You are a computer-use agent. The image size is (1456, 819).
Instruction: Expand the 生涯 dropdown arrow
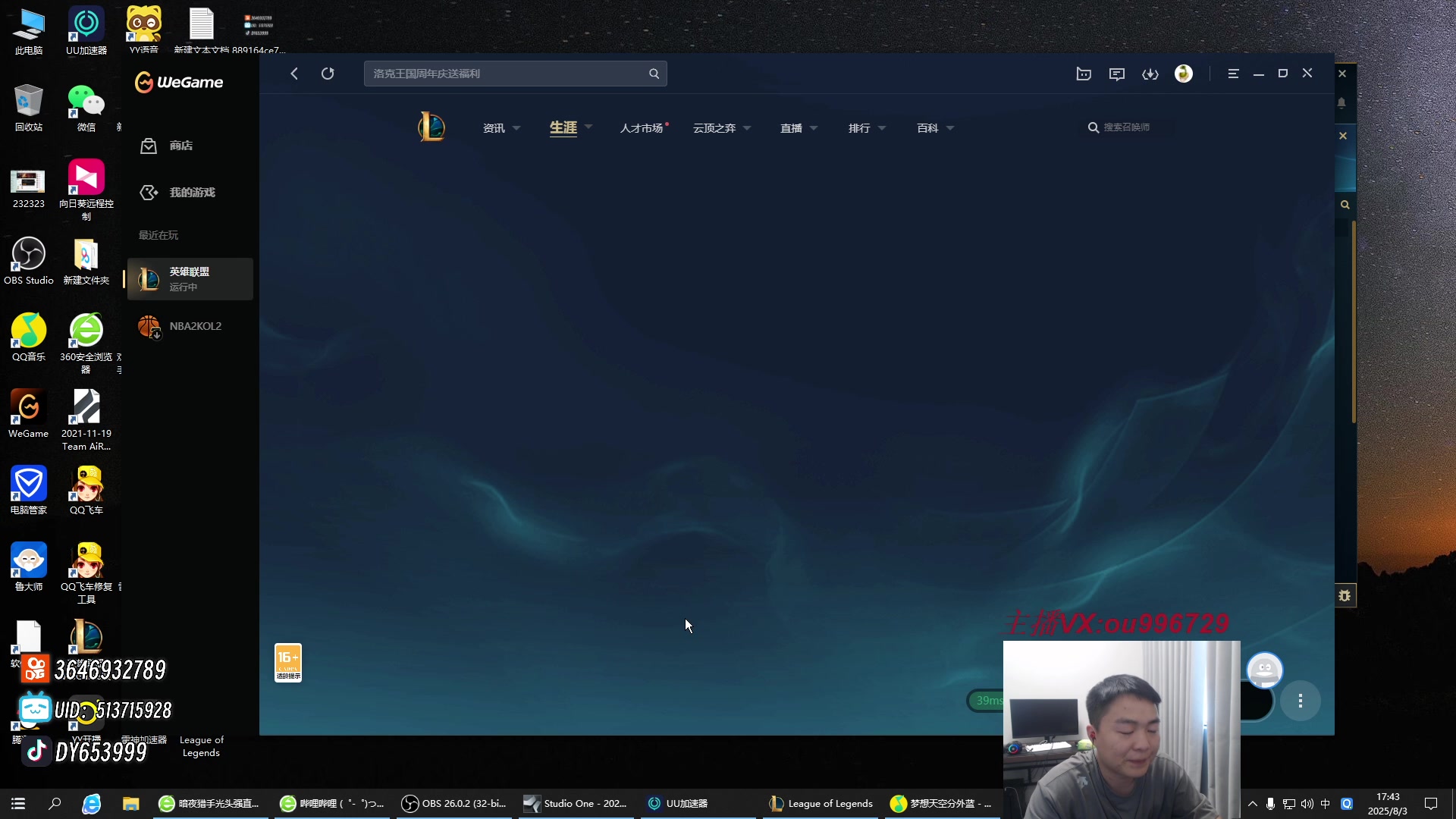point(588,127)
